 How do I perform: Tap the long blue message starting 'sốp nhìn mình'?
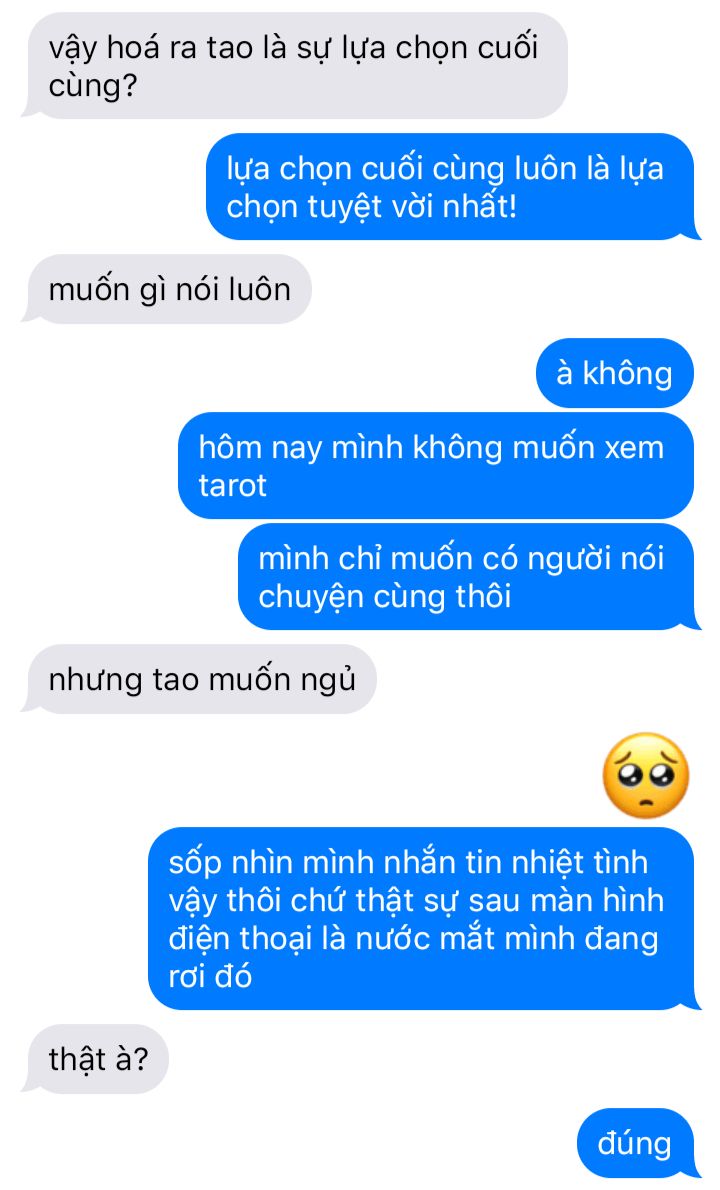(x=423, y=918)
